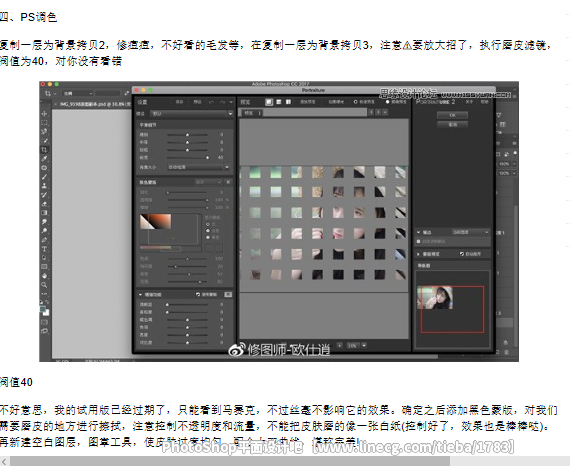Select the Lasso tool
The width and height of the screenshot is (570, 466).
44,132
